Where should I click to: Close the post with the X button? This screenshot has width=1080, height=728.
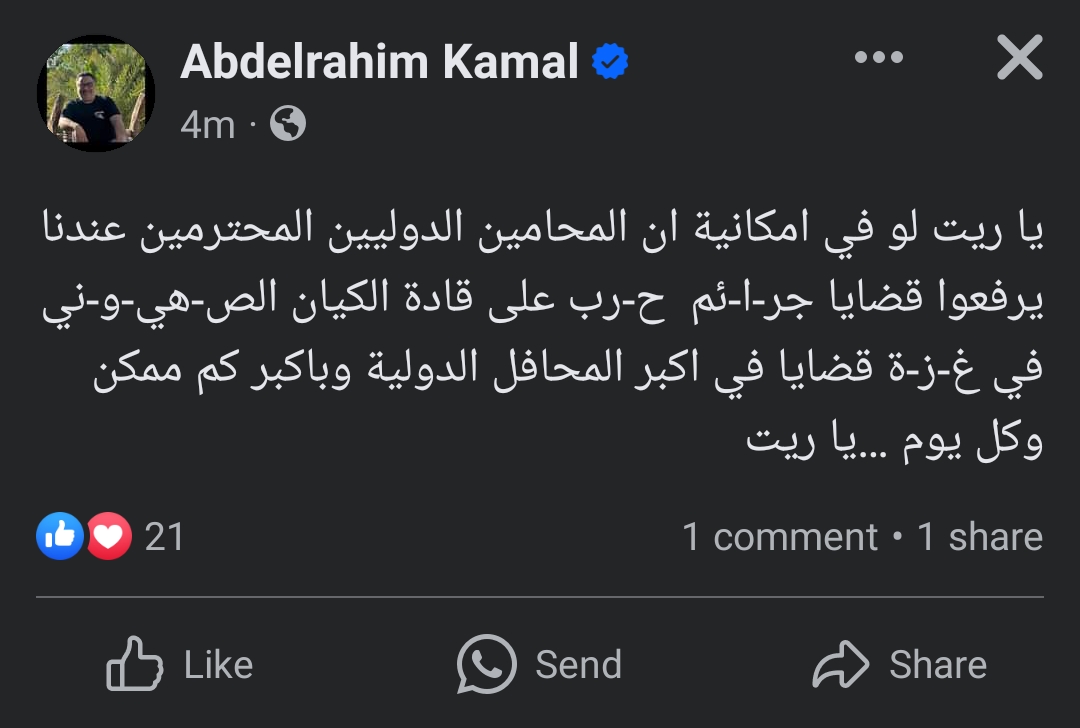click(x=1019, y=60)
